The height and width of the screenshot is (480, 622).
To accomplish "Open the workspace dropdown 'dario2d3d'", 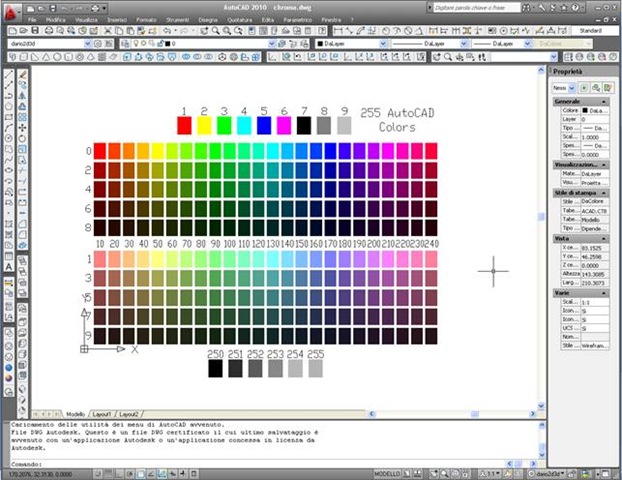I will pyautogui.click(x=92, y=44).
